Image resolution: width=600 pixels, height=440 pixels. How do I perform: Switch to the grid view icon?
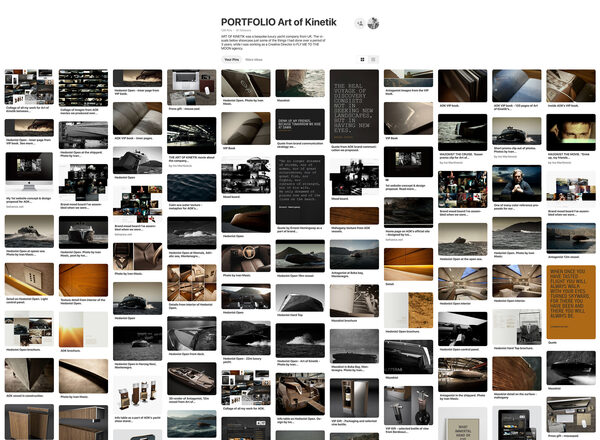pos(362,59)
